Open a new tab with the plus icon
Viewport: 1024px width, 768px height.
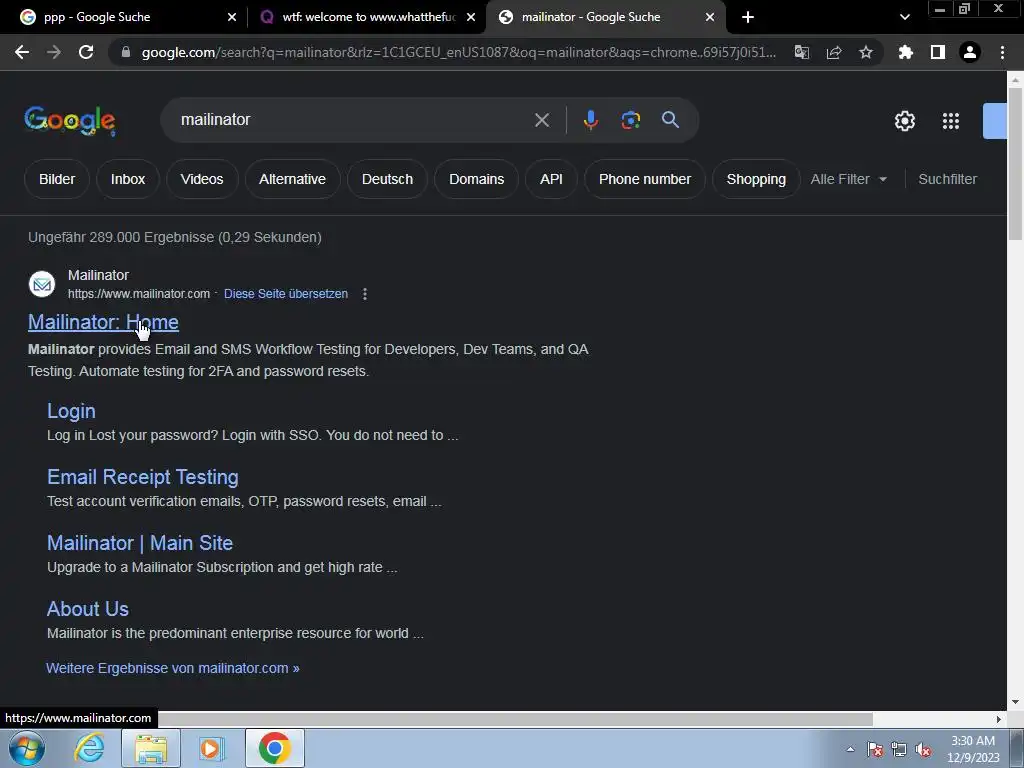point(748,17)
